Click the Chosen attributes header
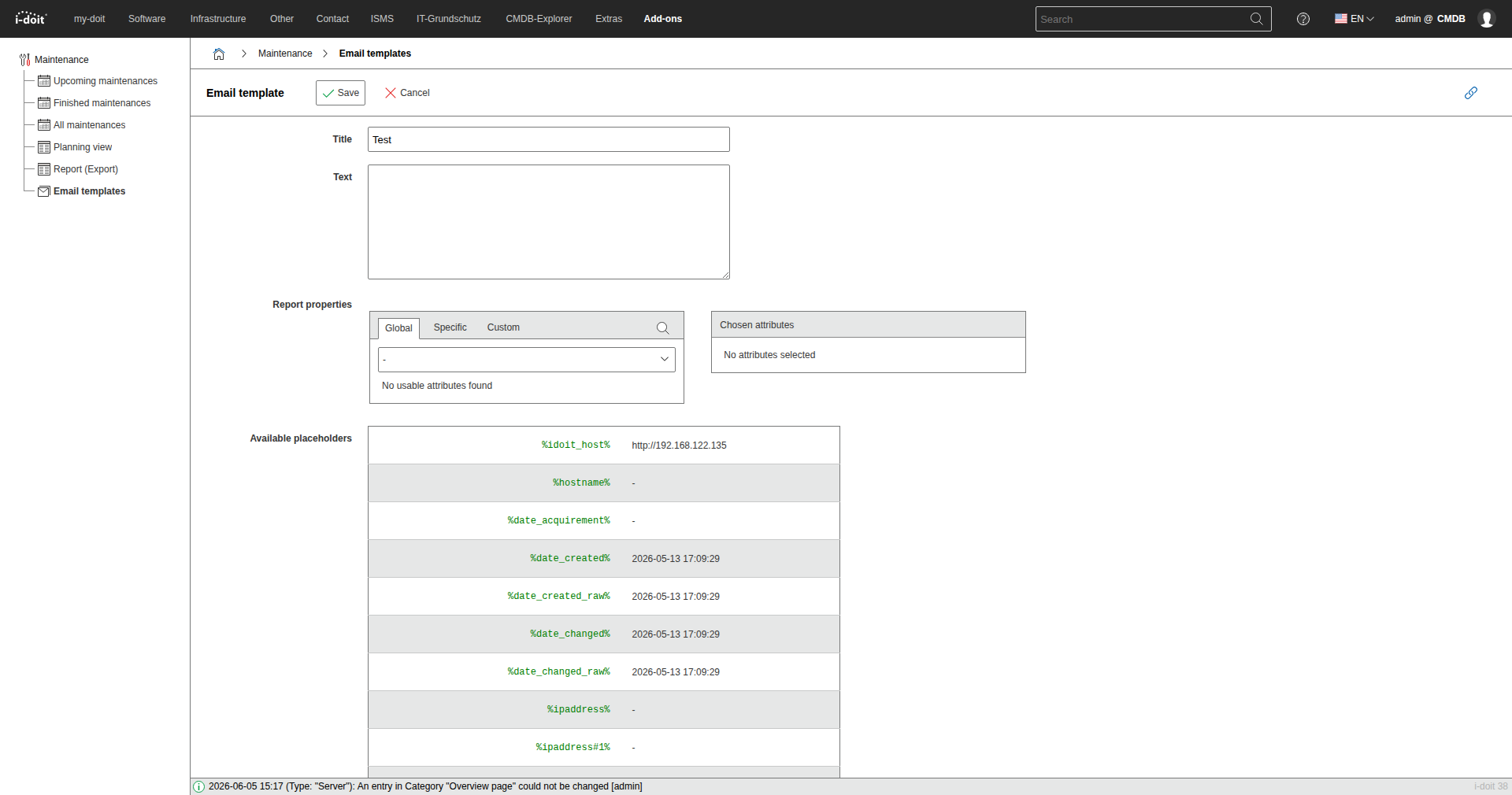This screenshot has width=1512, height=795. point(869,325)
